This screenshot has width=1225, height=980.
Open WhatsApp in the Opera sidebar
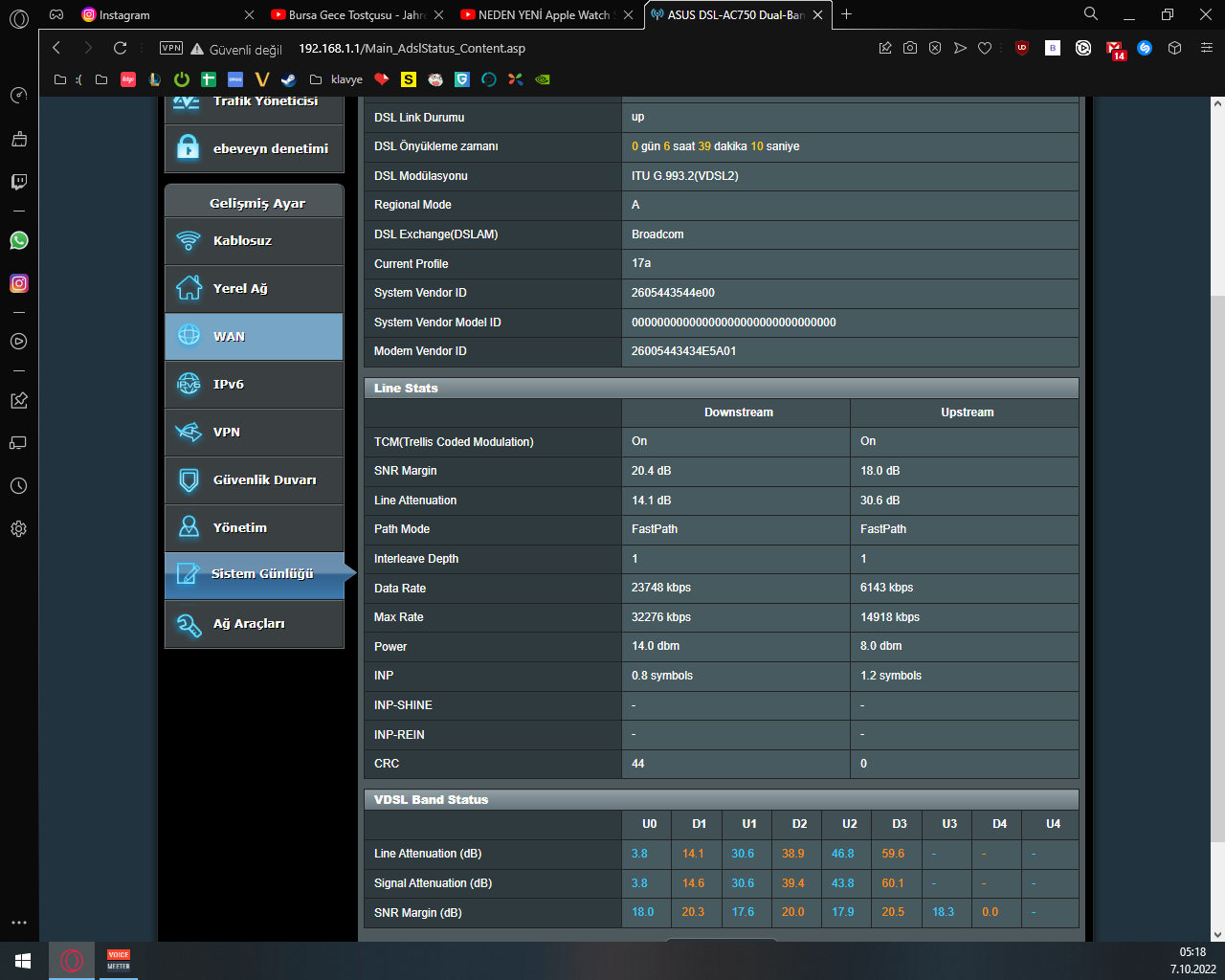click(x=19, y=240)
